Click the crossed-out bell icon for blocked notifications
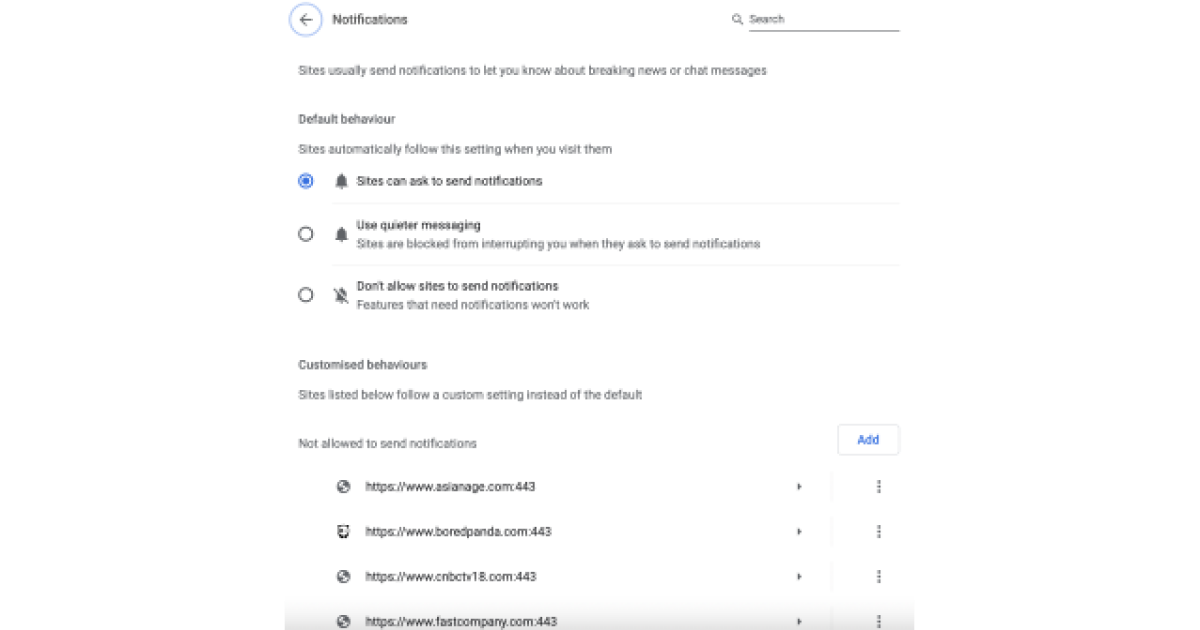This screenshot has height=630, width=1200. [x=341, y=294]
